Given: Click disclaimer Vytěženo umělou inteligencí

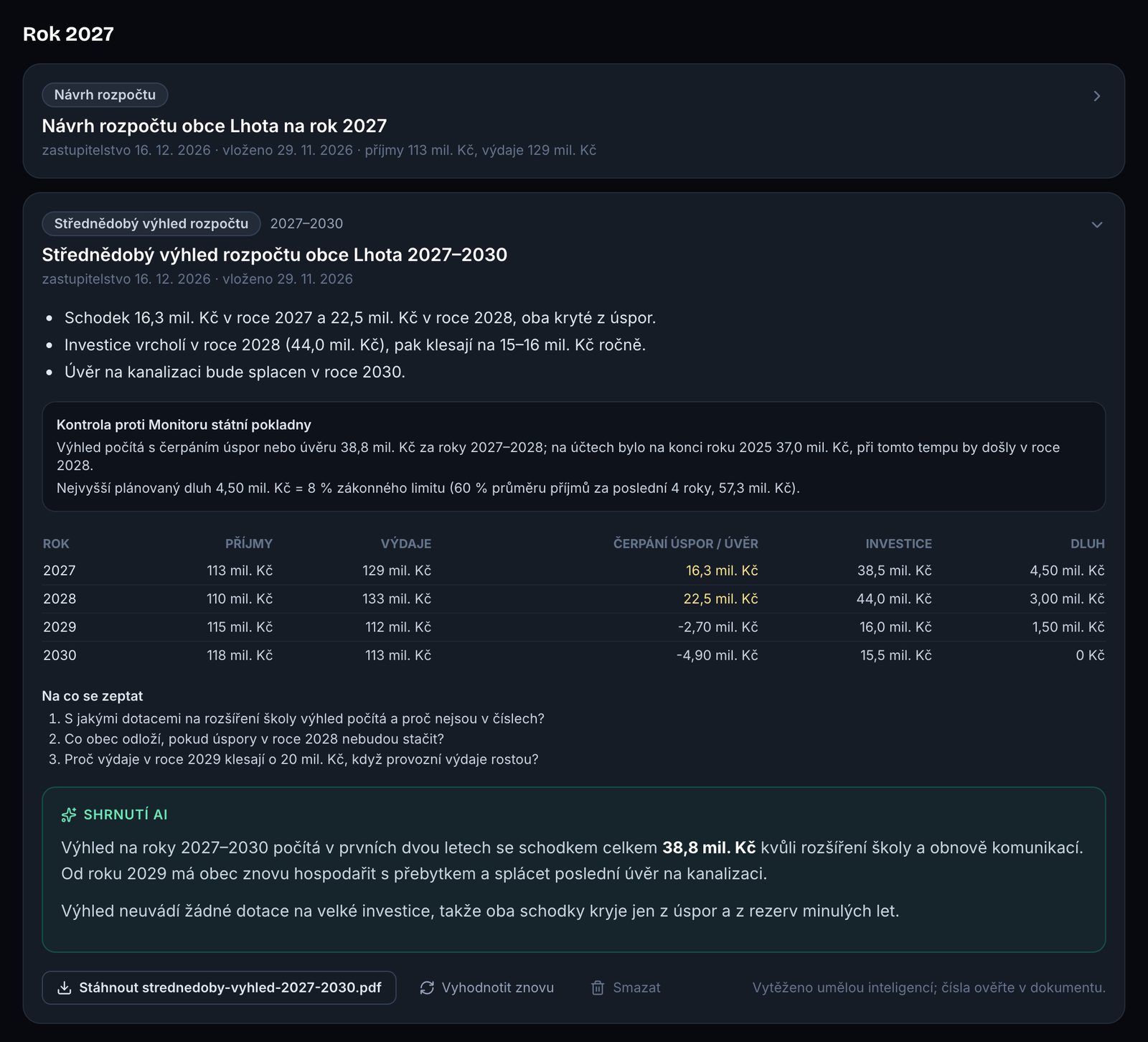Looking at the screenshot, I should point(928,987).
